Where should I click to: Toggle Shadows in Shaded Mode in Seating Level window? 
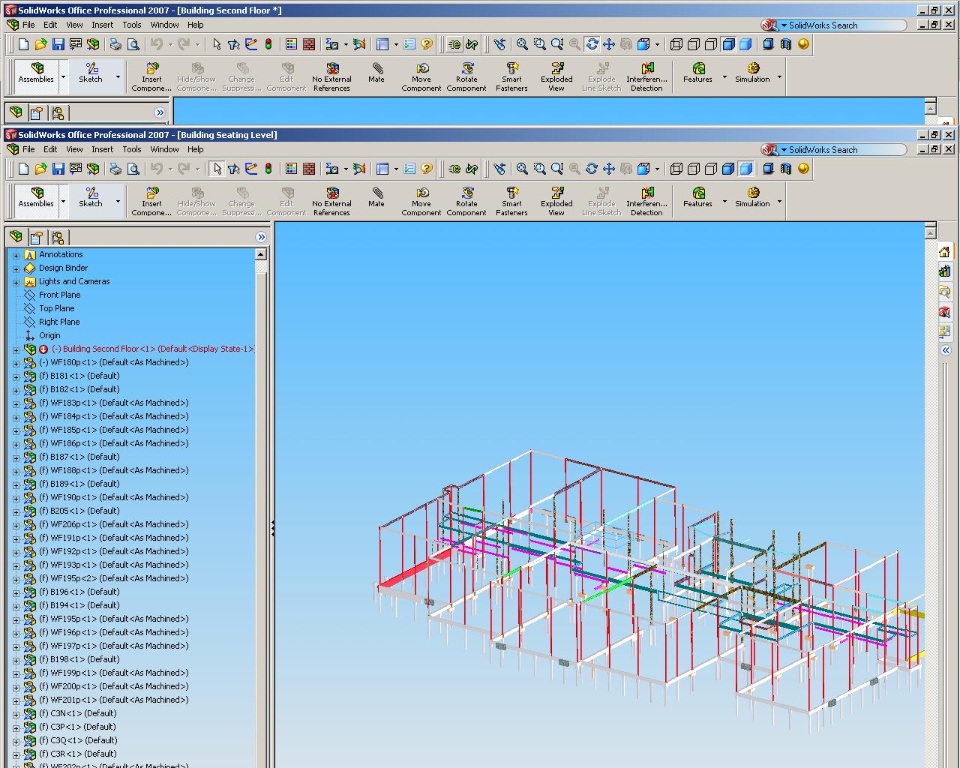768,168
